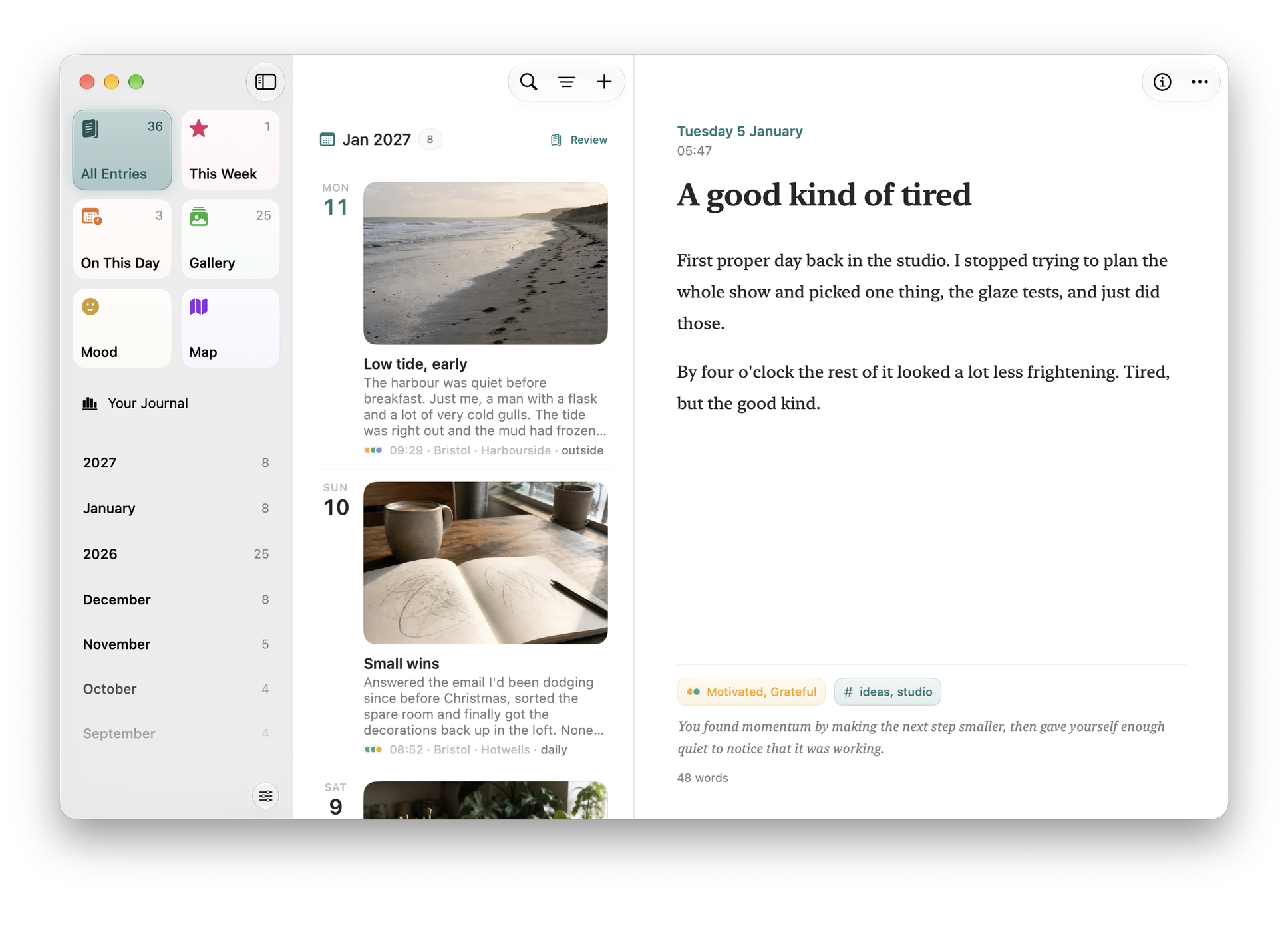Viewport: 1288px width, 931px height.
Task: Open the more options ellipsis menu
Action: point(1200,82)
